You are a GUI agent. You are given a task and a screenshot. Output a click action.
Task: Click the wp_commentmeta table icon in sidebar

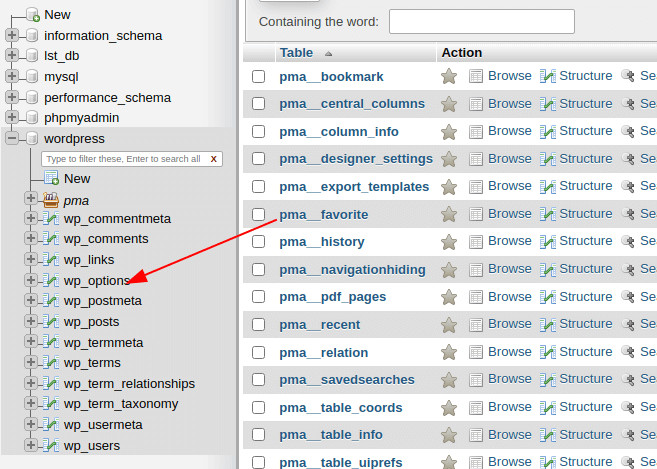[x=51, y=218]
